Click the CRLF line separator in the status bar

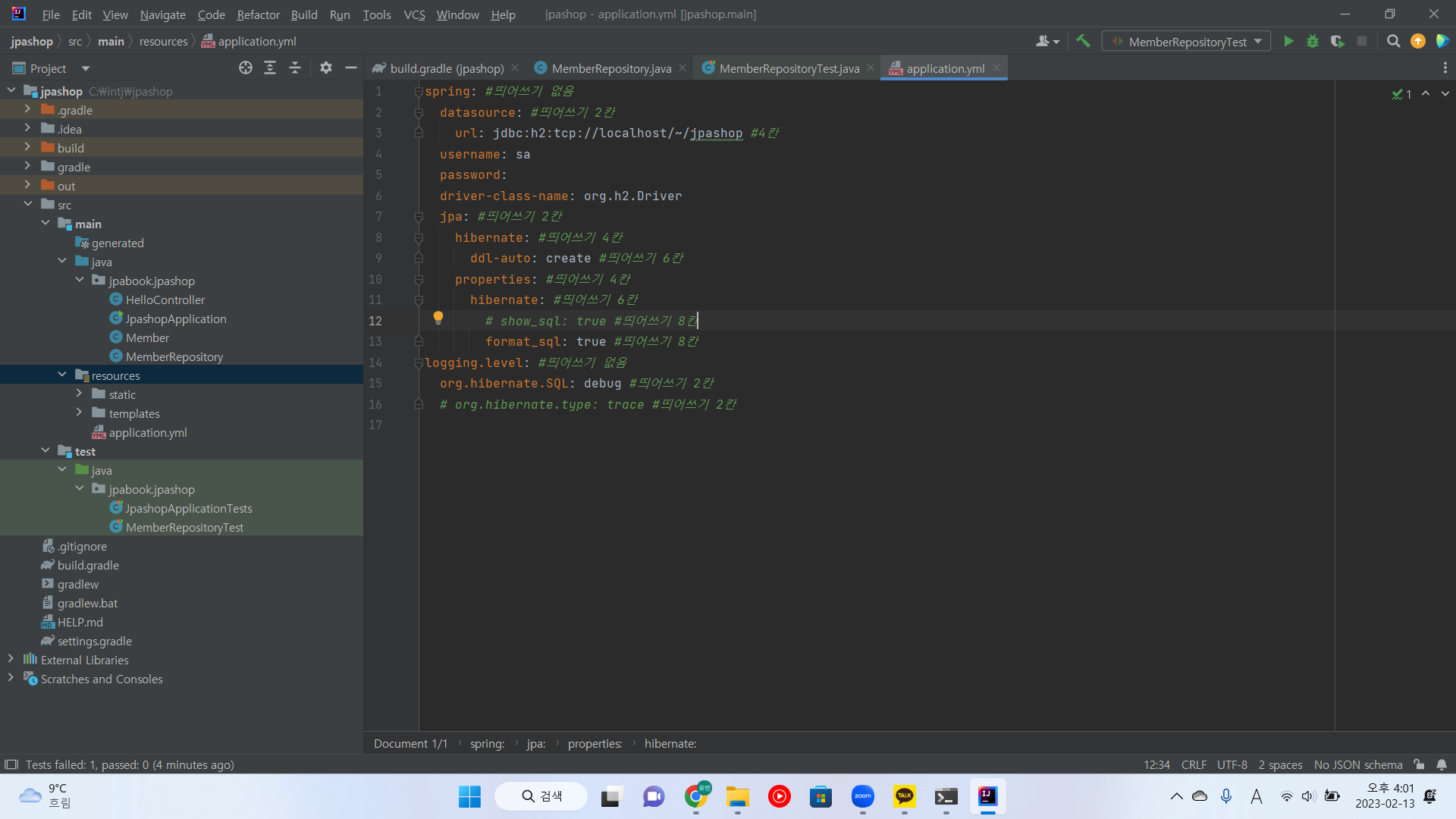click(1194, 764)
